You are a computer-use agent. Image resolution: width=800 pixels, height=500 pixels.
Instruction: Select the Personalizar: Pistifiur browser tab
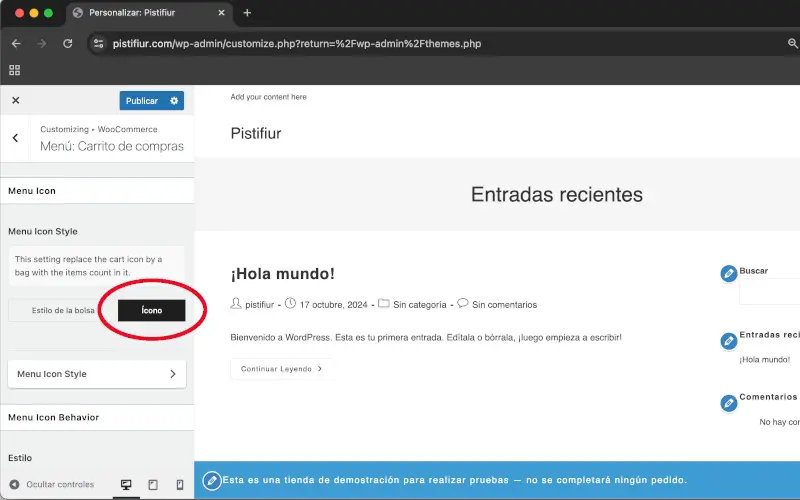pyautogui.click(x=149, y=13)
